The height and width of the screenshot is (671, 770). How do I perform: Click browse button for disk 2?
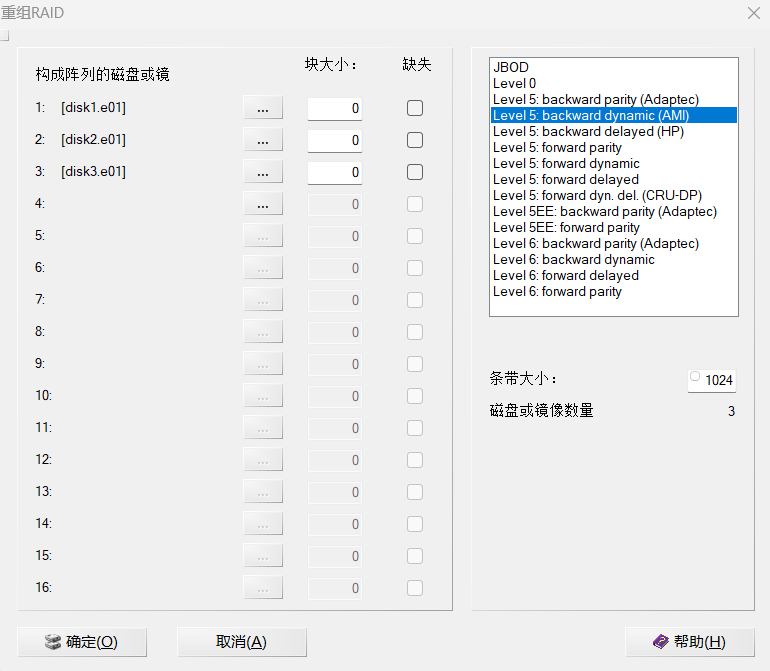[x=263, y=140]
